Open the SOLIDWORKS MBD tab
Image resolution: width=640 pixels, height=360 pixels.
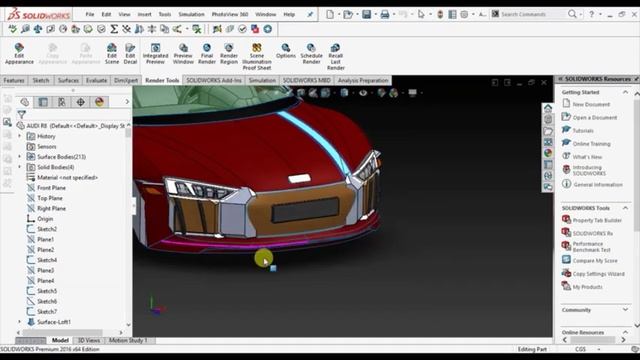pos(307,80)
